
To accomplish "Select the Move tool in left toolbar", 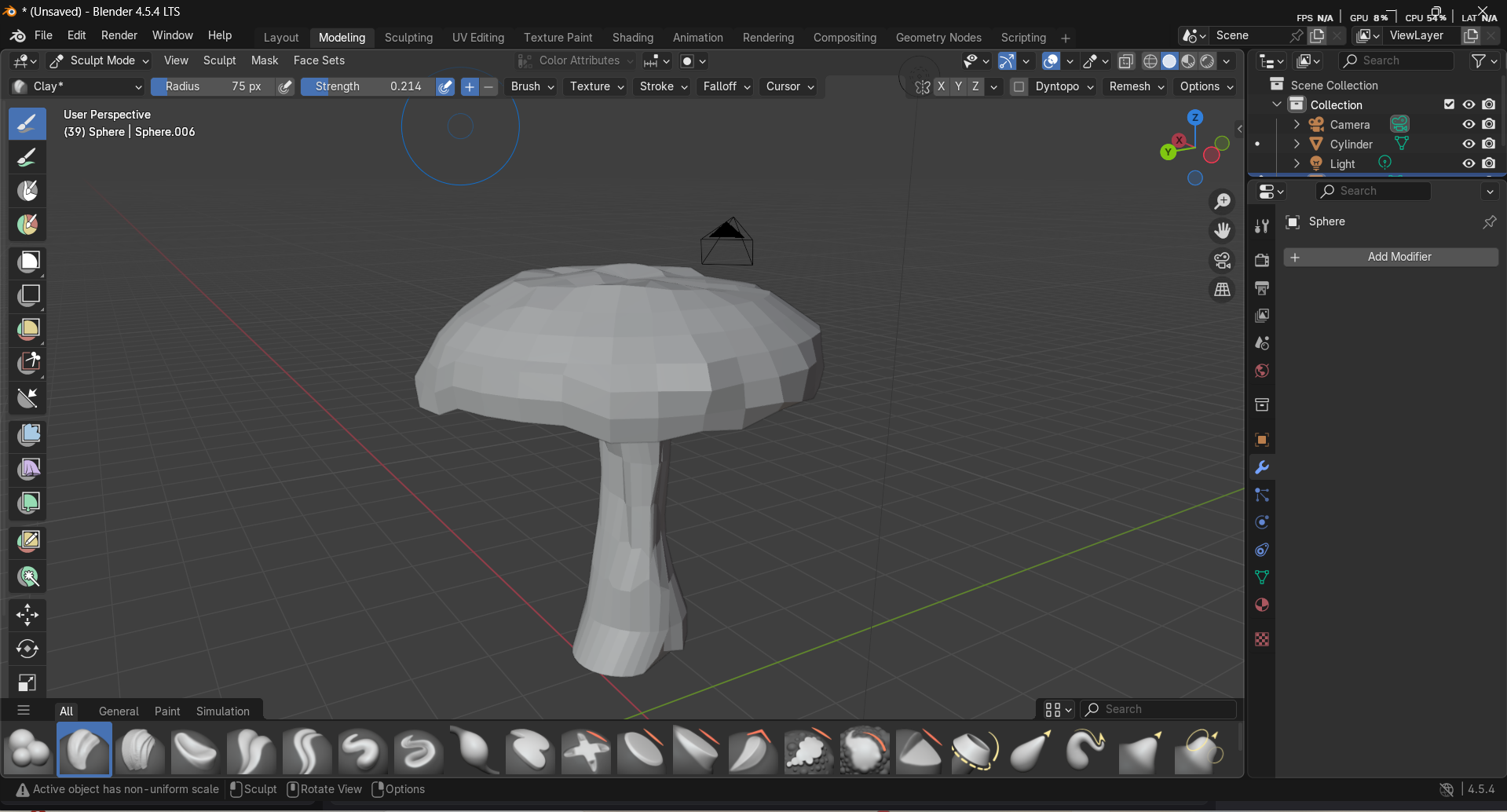I will (27, 615).
